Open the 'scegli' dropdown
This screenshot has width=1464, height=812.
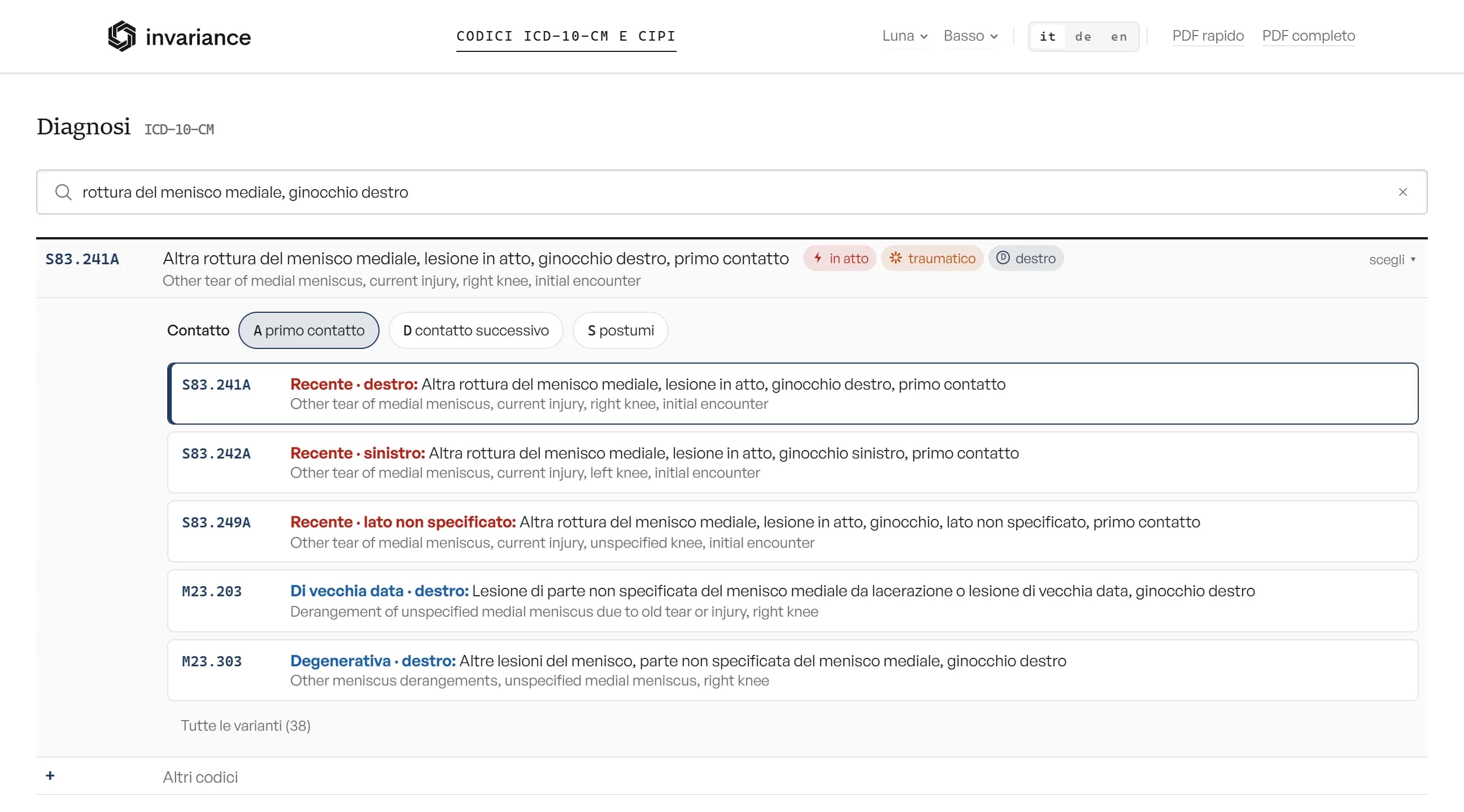tap(1392, 260)
